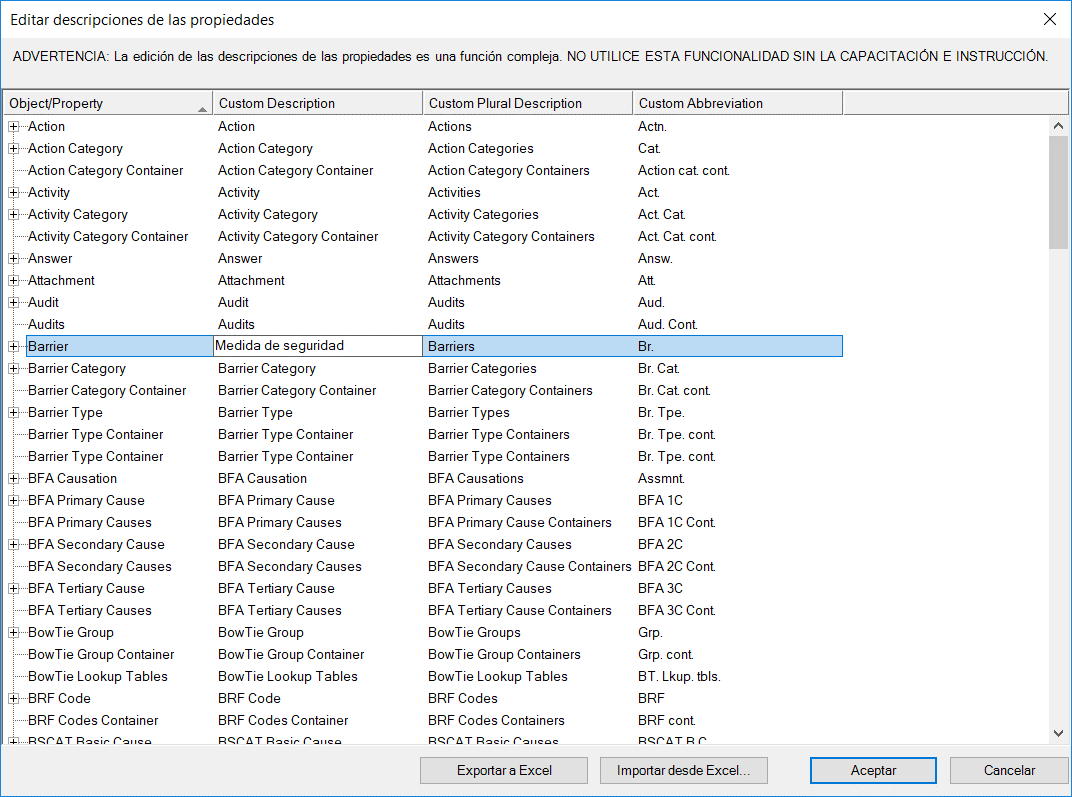Click the Custom Abbreviation column header

click(x=737, y=103)
